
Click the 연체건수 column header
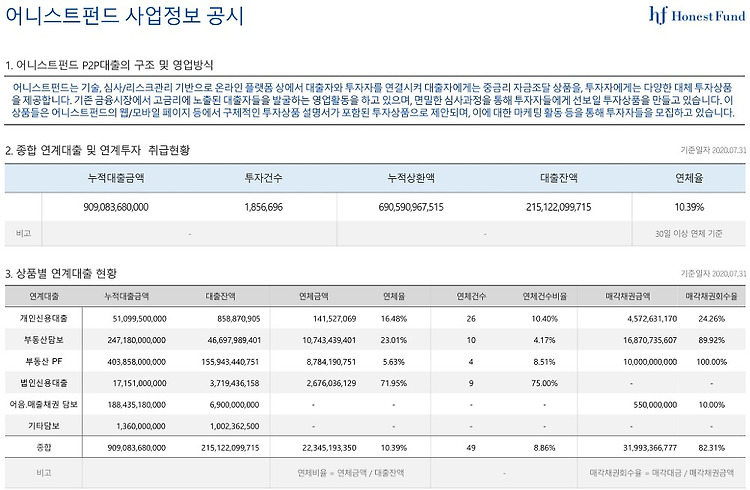[471, 296]
